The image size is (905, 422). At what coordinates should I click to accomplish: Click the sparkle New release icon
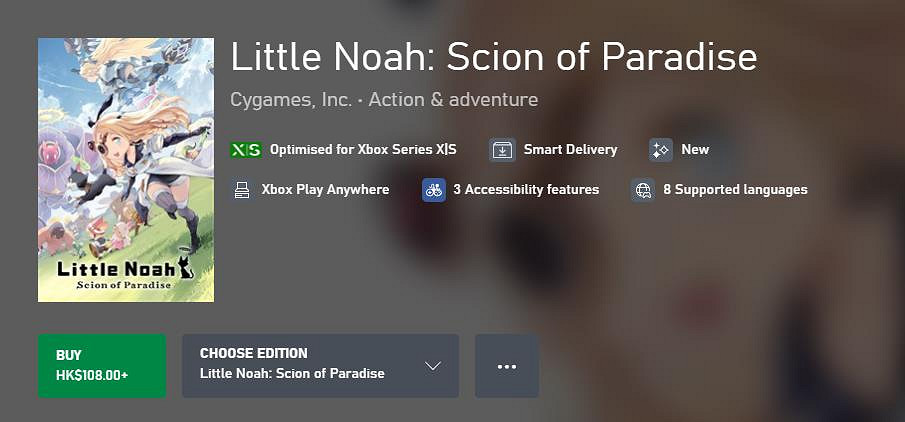(x=660, y=150)
